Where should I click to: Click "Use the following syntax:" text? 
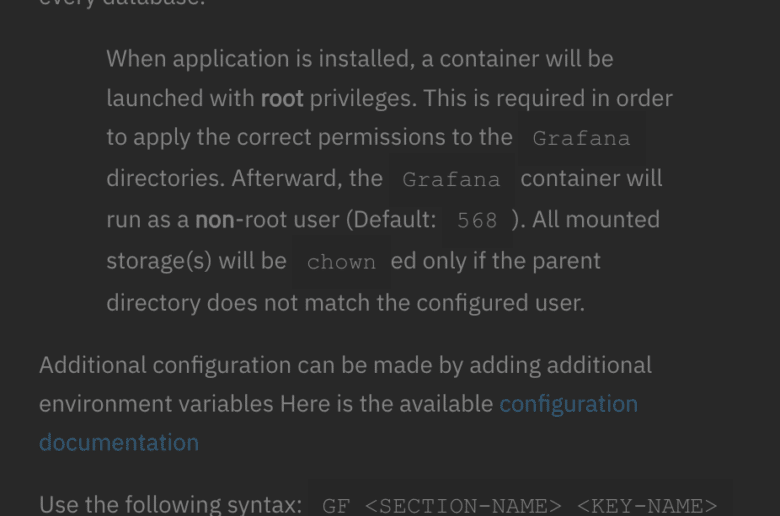tap(171, 504)
